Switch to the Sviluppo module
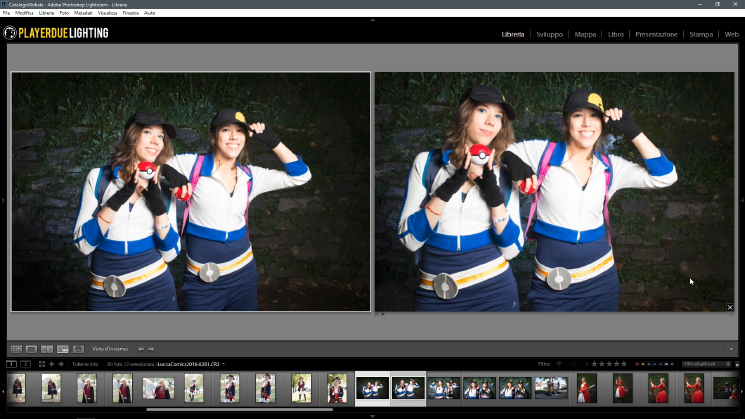Viewport: 745px width, 419px height. [550, 34]
